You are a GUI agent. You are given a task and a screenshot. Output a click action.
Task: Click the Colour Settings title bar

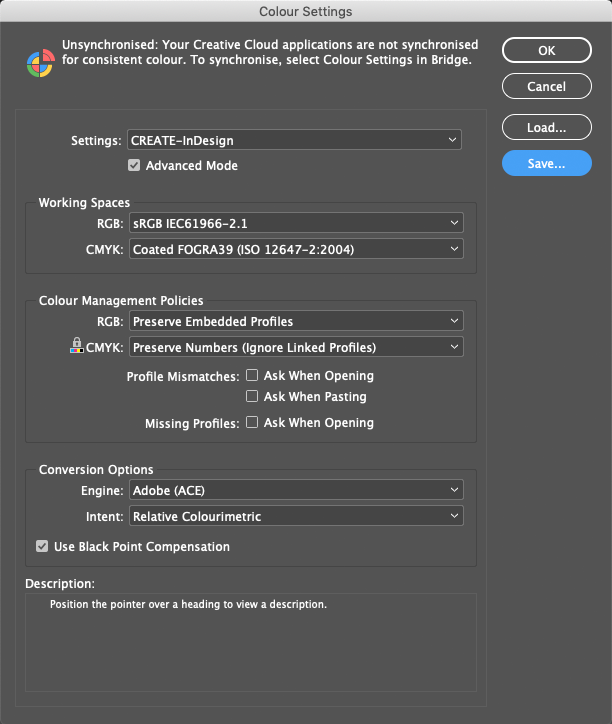coord(306,11)
